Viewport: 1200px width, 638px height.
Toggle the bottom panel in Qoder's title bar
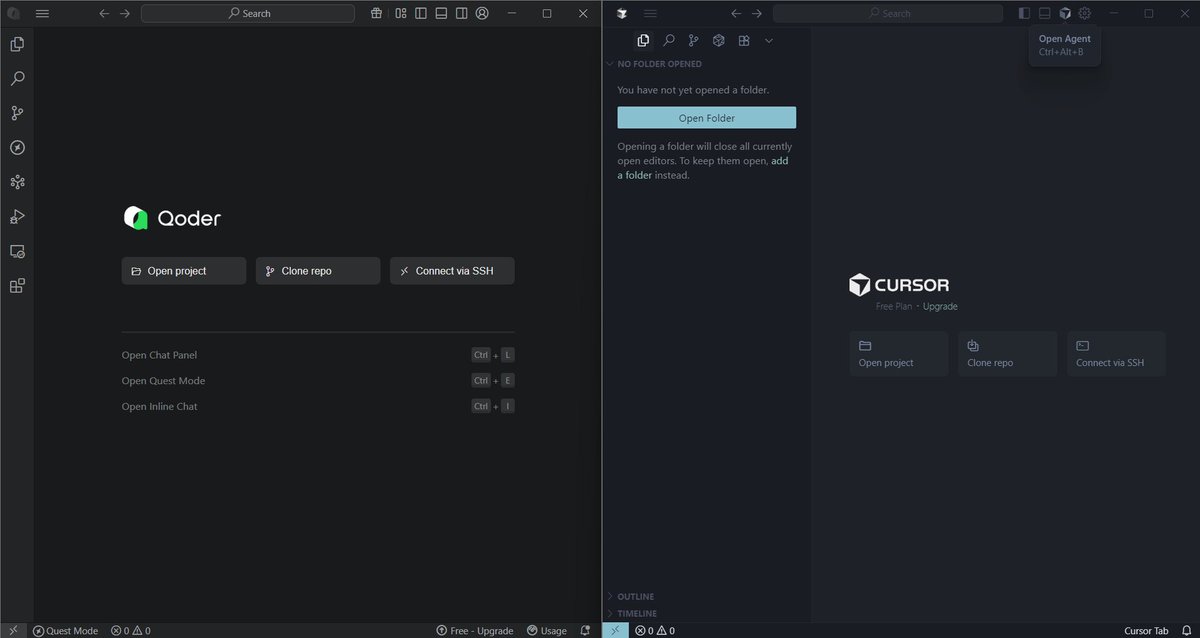441,14
